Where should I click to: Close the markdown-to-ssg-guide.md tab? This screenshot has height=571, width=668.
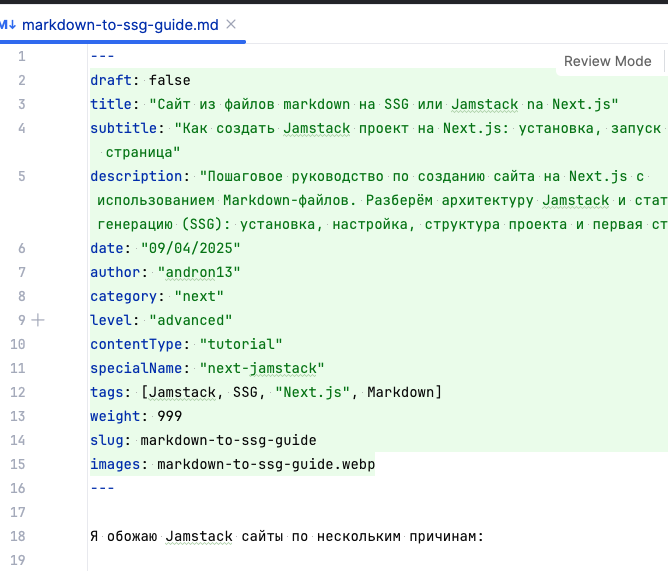[232, 24]
